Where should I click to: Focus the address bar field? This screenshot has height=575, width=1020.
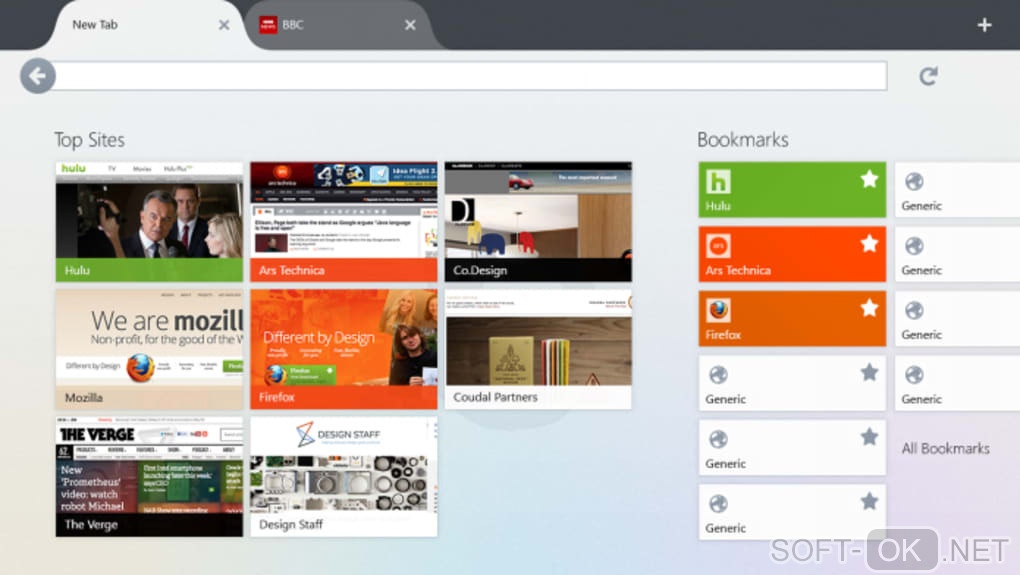469,76
